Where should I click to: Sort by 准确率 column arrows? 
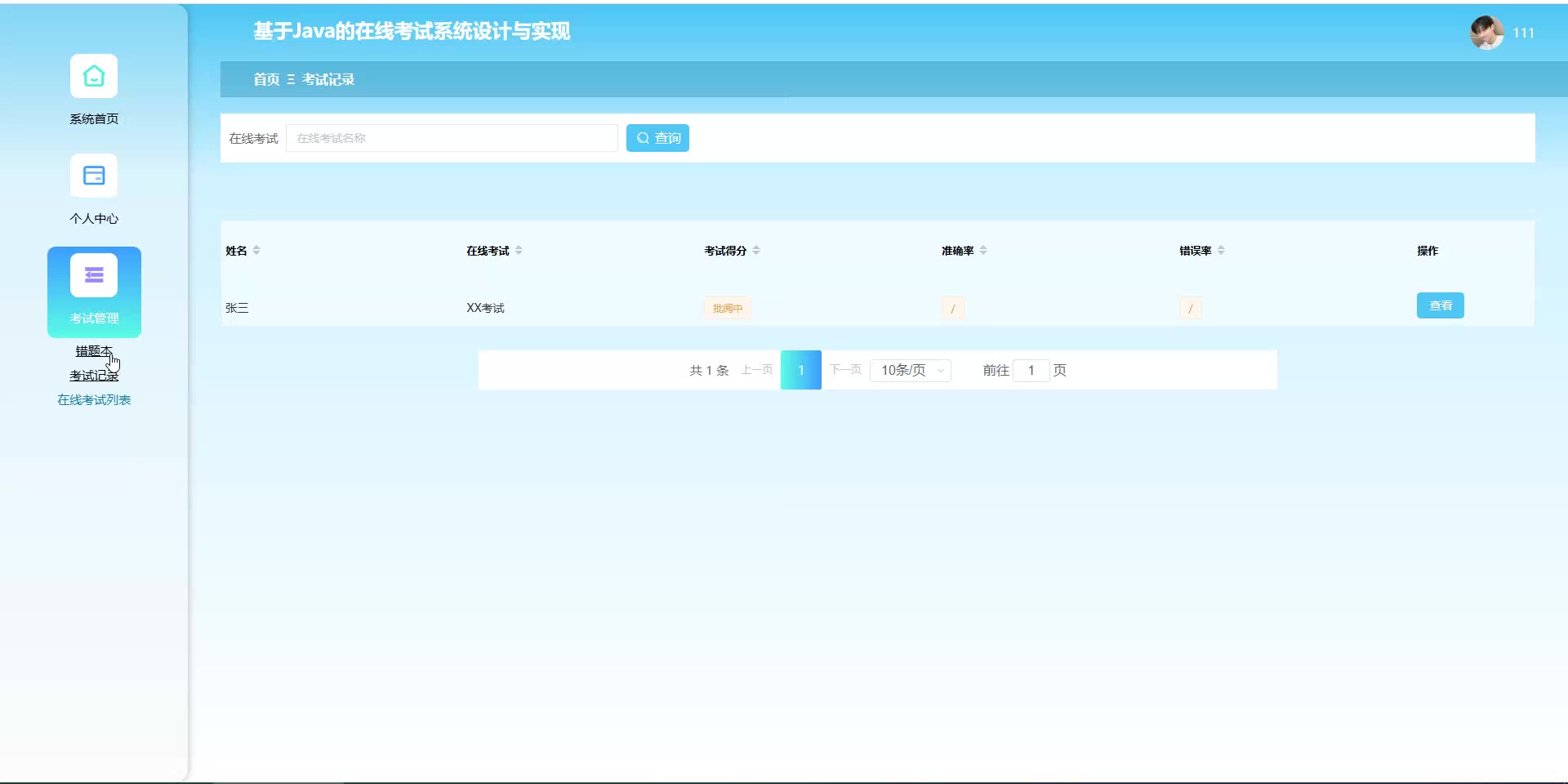coord(983,251)
